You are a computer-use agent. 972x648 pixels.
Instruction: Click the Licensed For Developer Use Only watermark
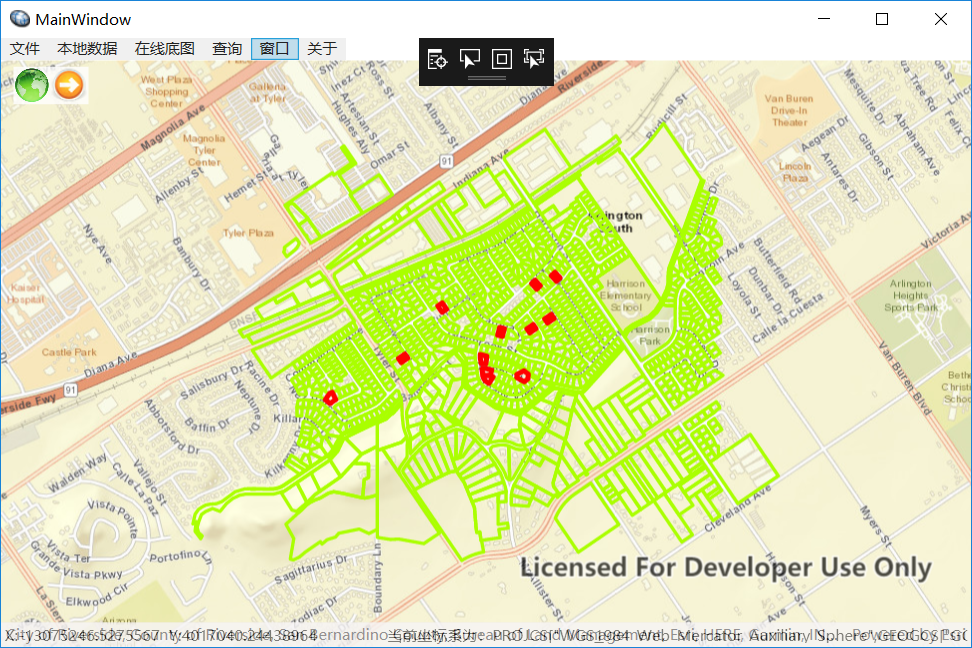coord(723,567)
